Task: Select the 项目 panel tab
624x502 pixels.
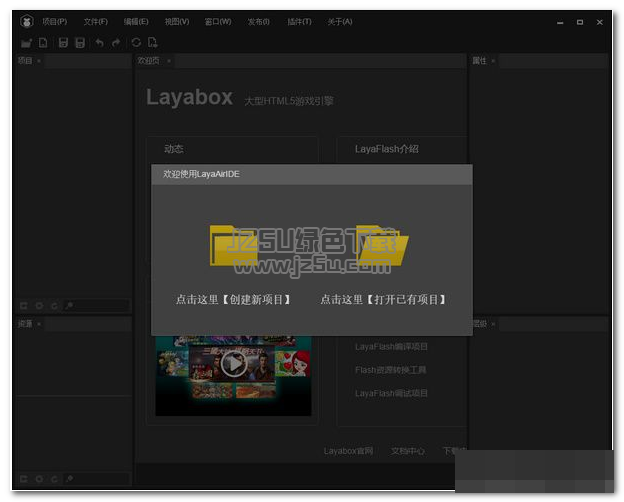Action: pyautogui.click(x=25, y=61)
